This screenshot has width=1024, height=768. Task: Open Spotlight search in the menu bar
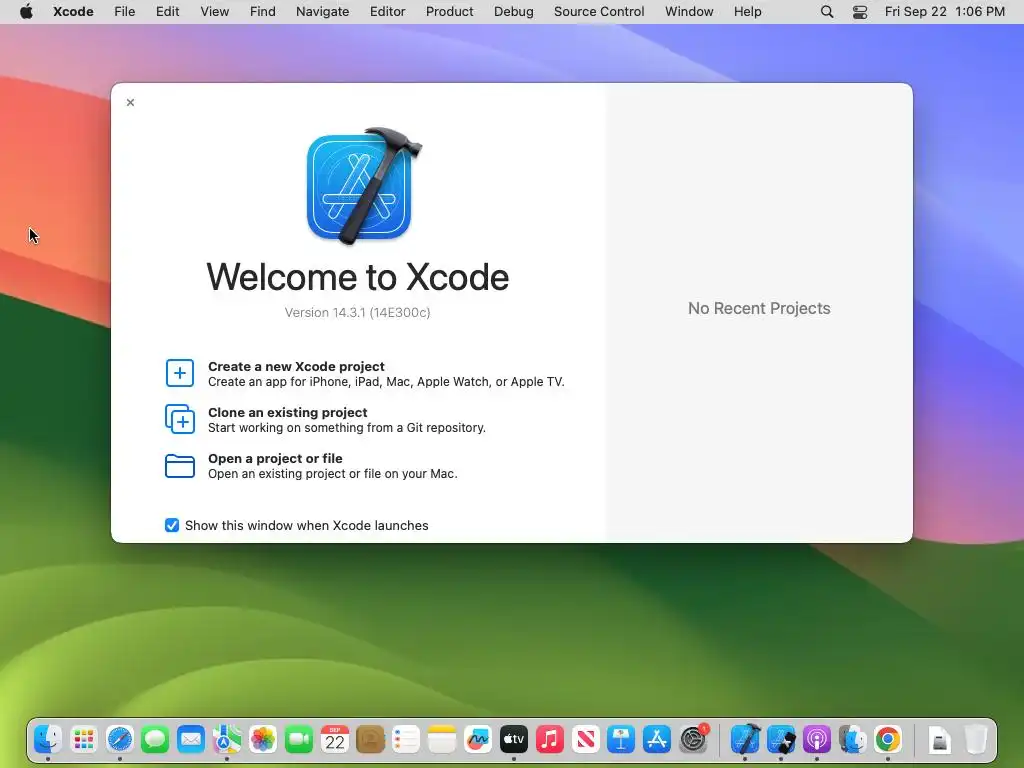(827, 12)
